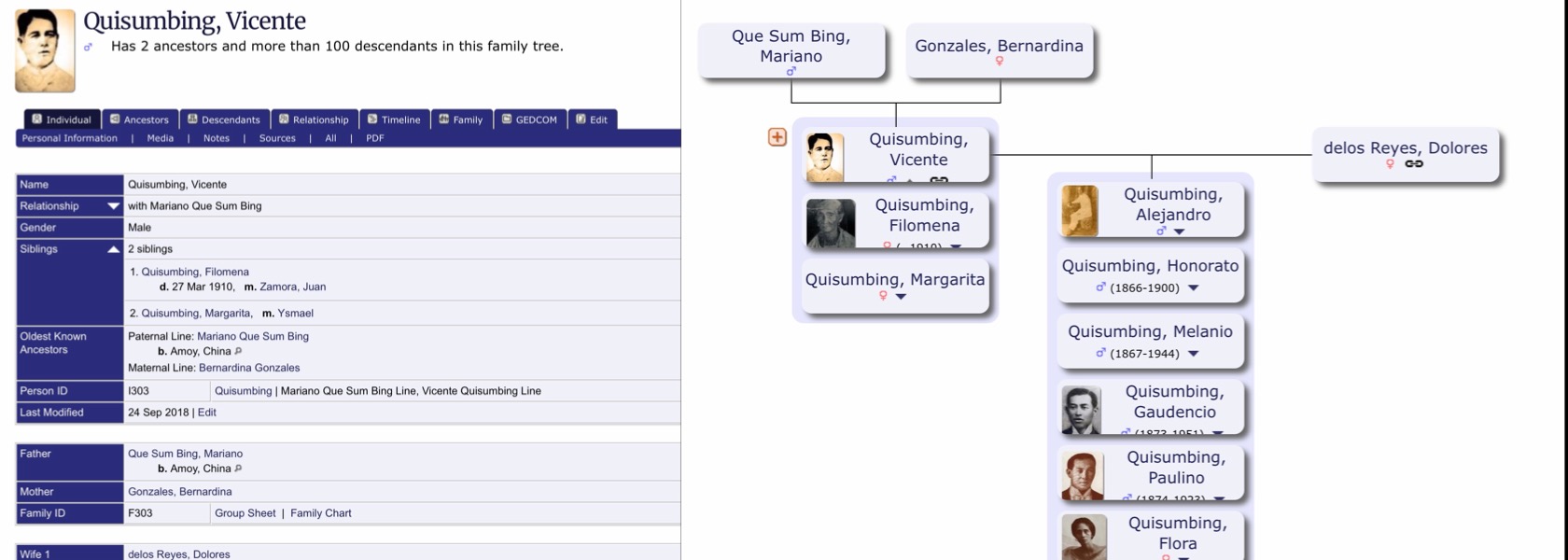1568x560 pixels.
Task: Switch to the Ancestors tab
Action: pyautogui.click(x=139, y=119)
